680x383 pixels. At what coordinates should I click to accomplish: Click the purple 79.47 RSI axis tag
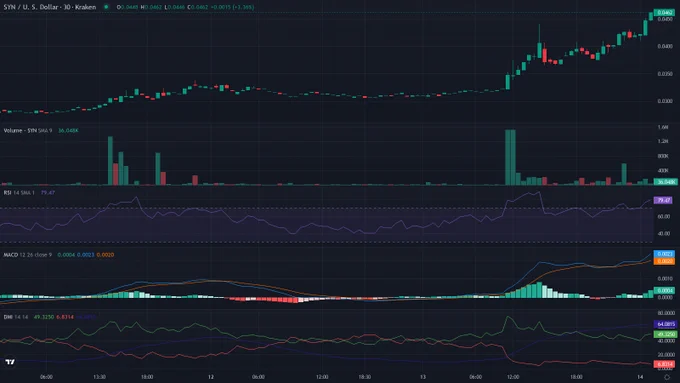[663, 200]
